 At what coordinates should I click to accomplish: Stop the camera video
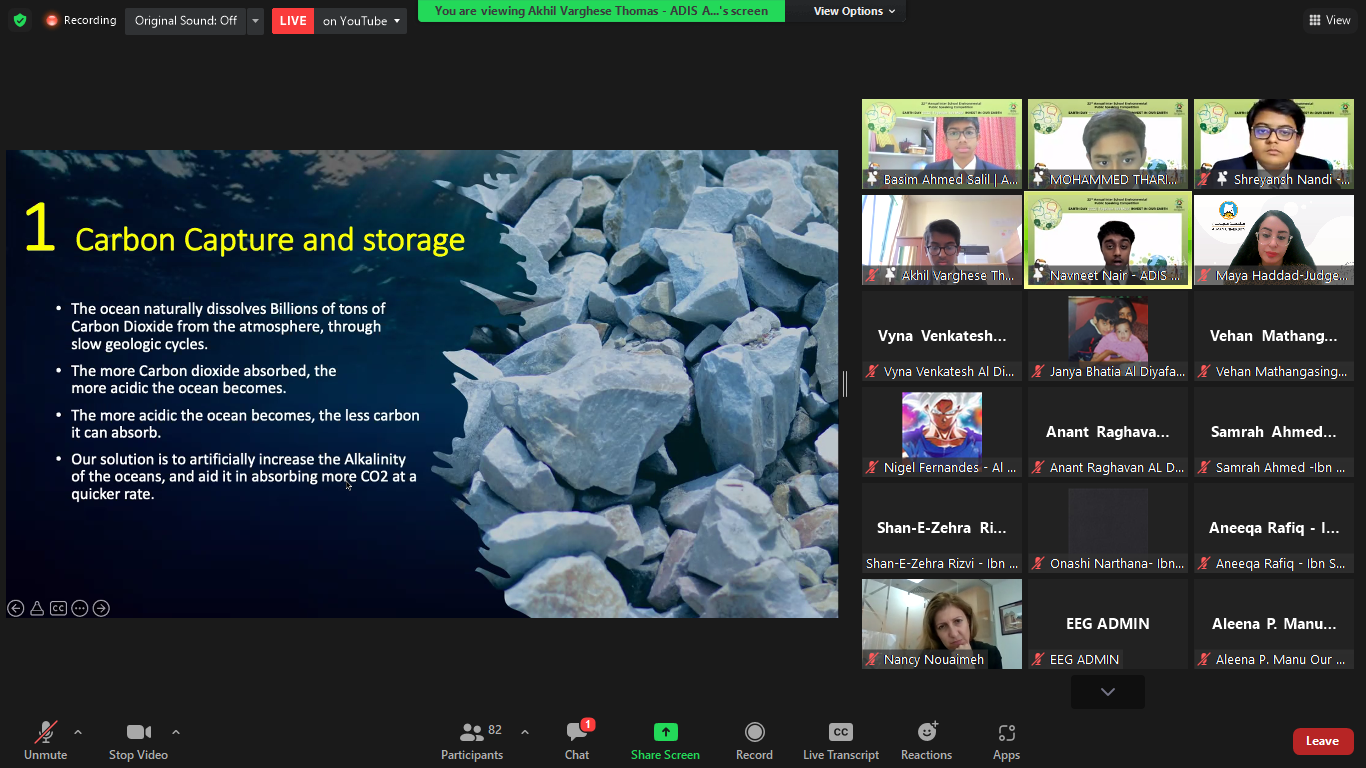point(138,733)
